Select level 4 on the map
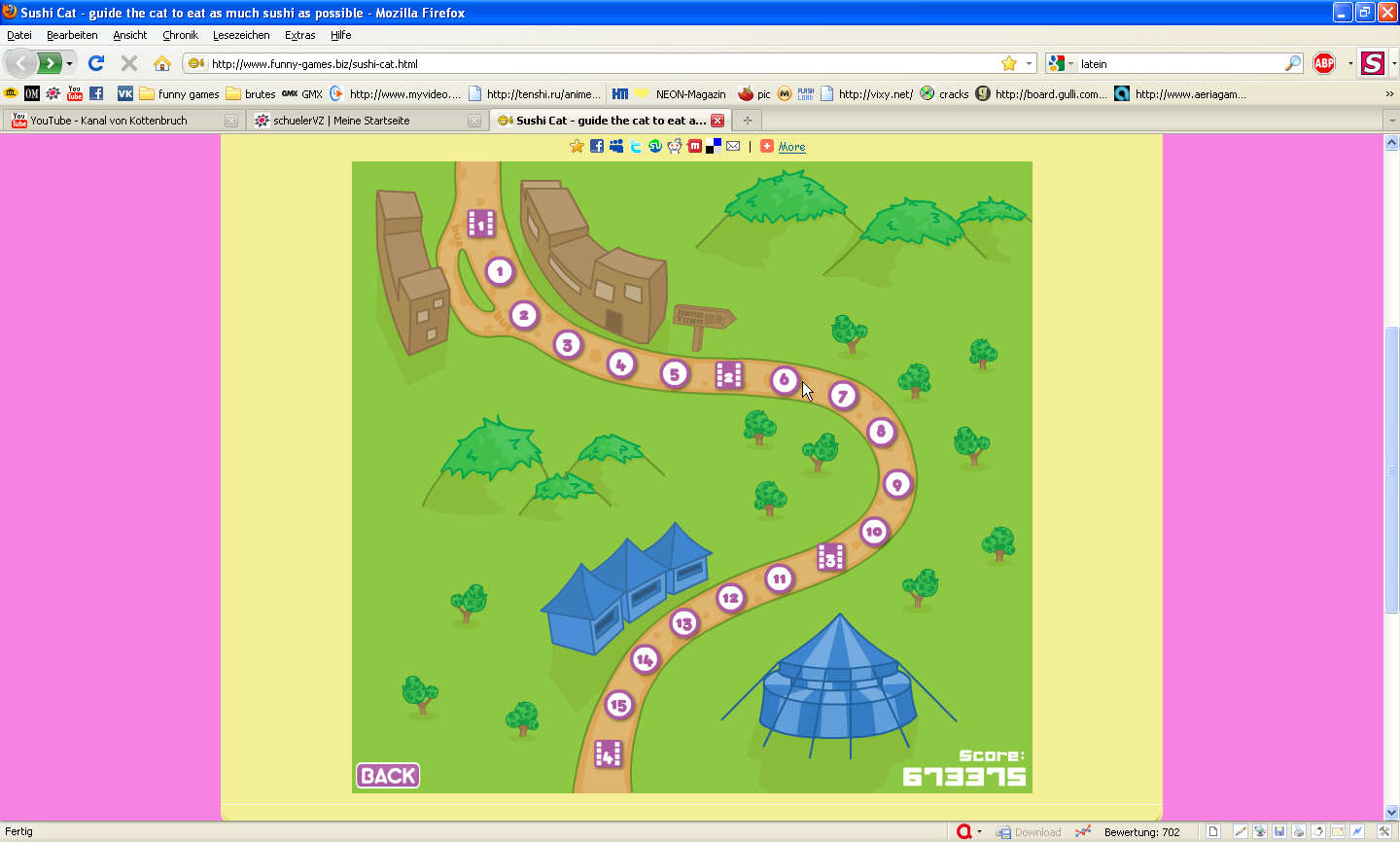Image resolution: width=1400 pixels, height=842 pixels. click(620, 365)
